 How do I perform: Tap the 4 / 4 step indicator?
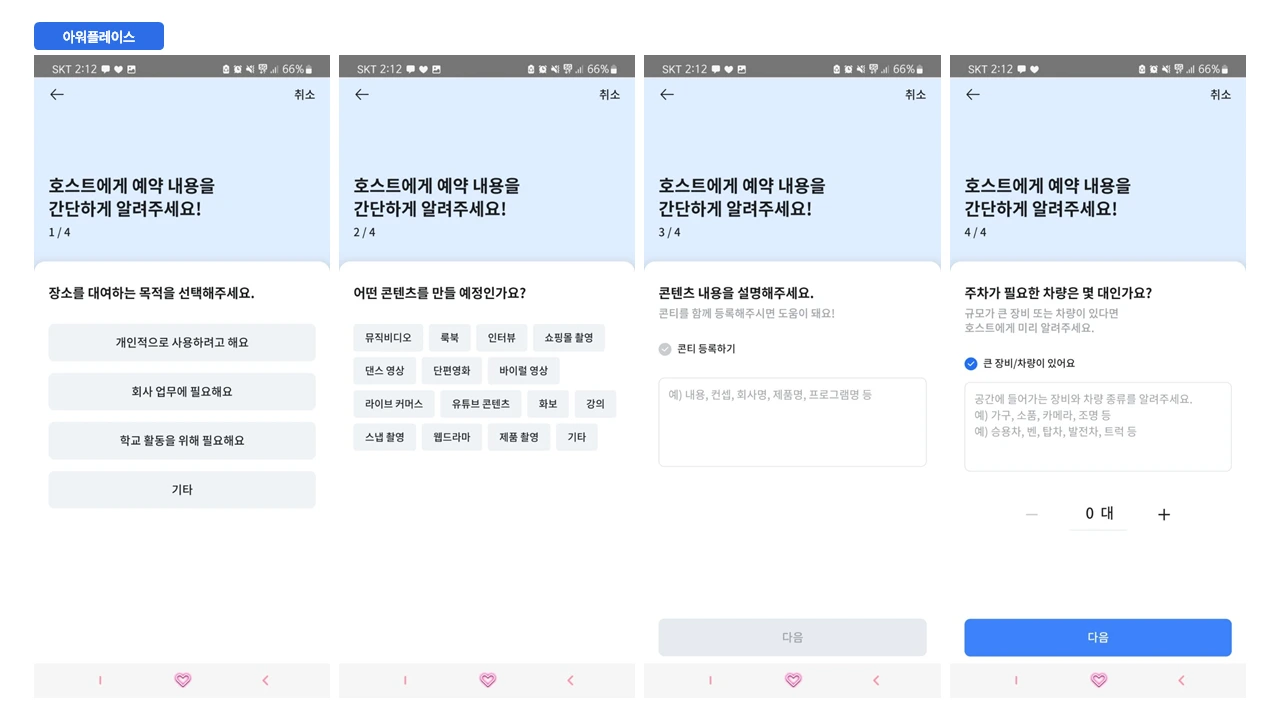(975, 232)
